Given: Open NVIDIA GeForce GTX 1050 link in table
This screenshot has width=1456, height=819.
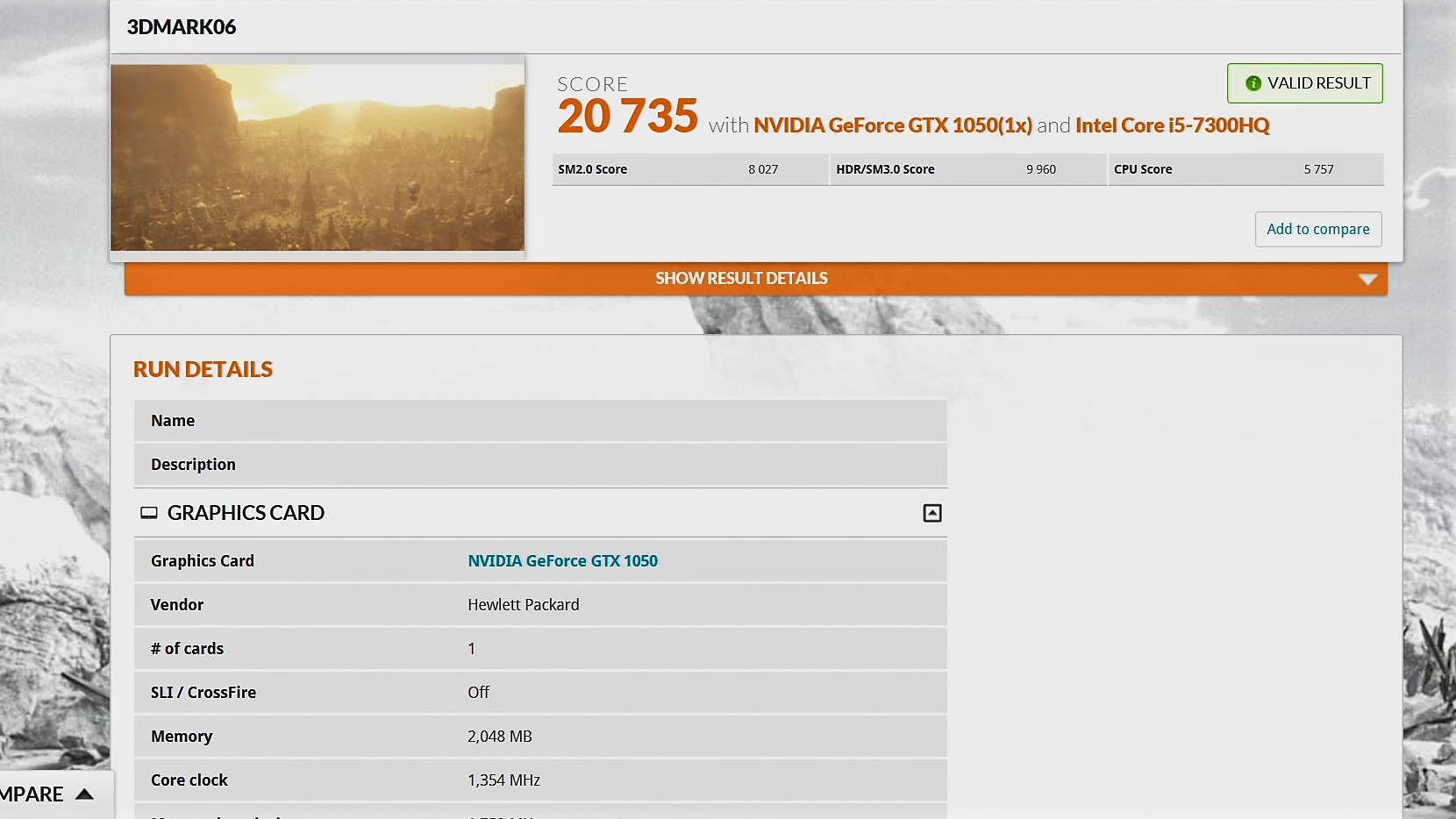Looking at the screenshot, I should (562, 561).
